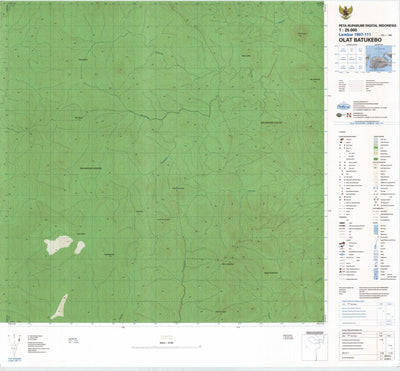The image size is (400, 371).
Task: Select the title "OLAT BATUKEBO"
Action: [360, 40]
